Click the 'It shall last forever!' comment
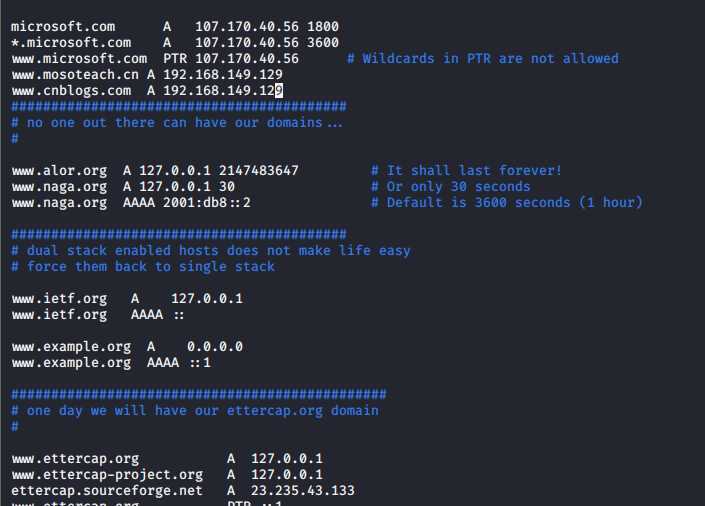Screen dimensions: 705x506 [x=466, y=170]
